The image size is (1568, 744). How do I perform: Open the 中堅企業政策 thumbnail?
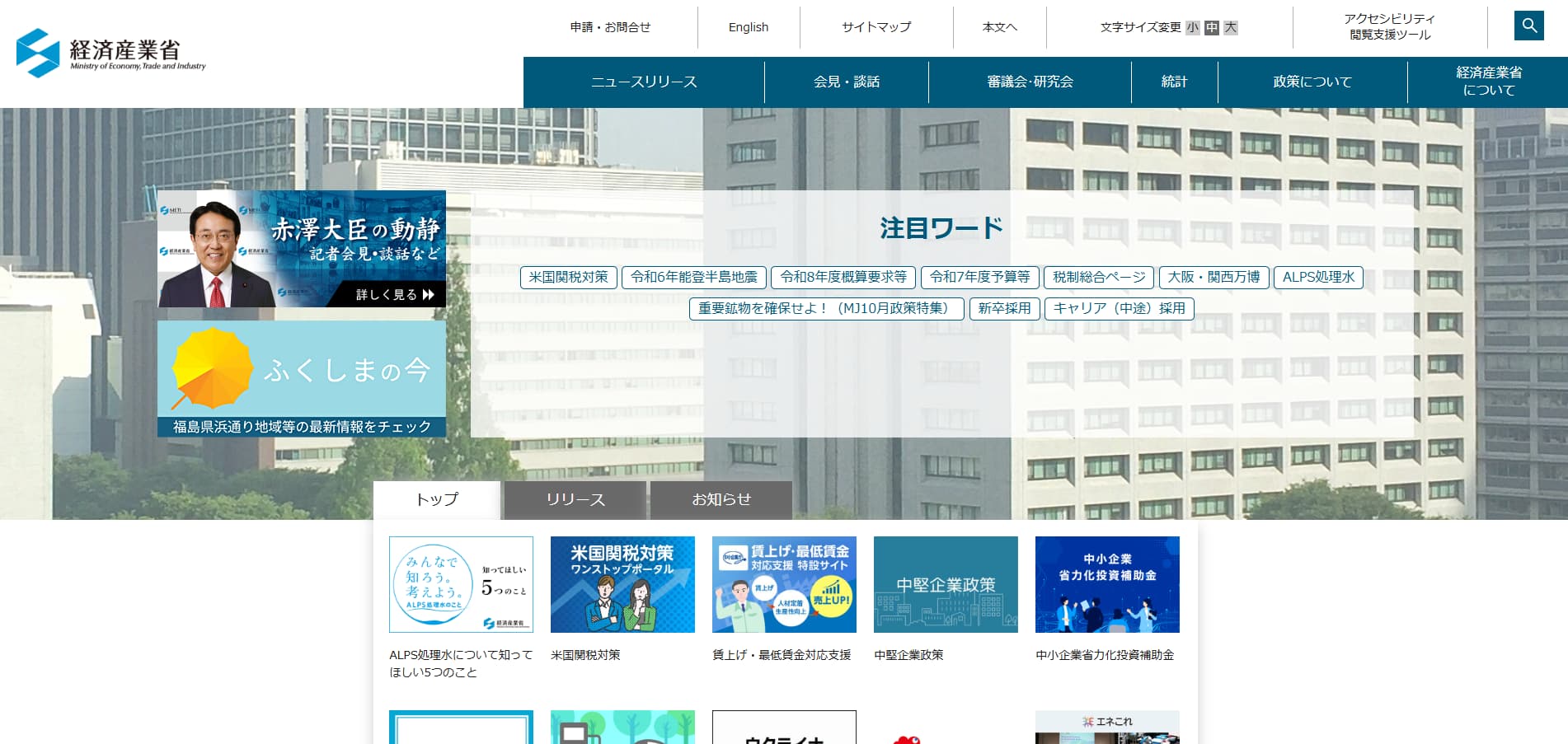coord(945,584)
